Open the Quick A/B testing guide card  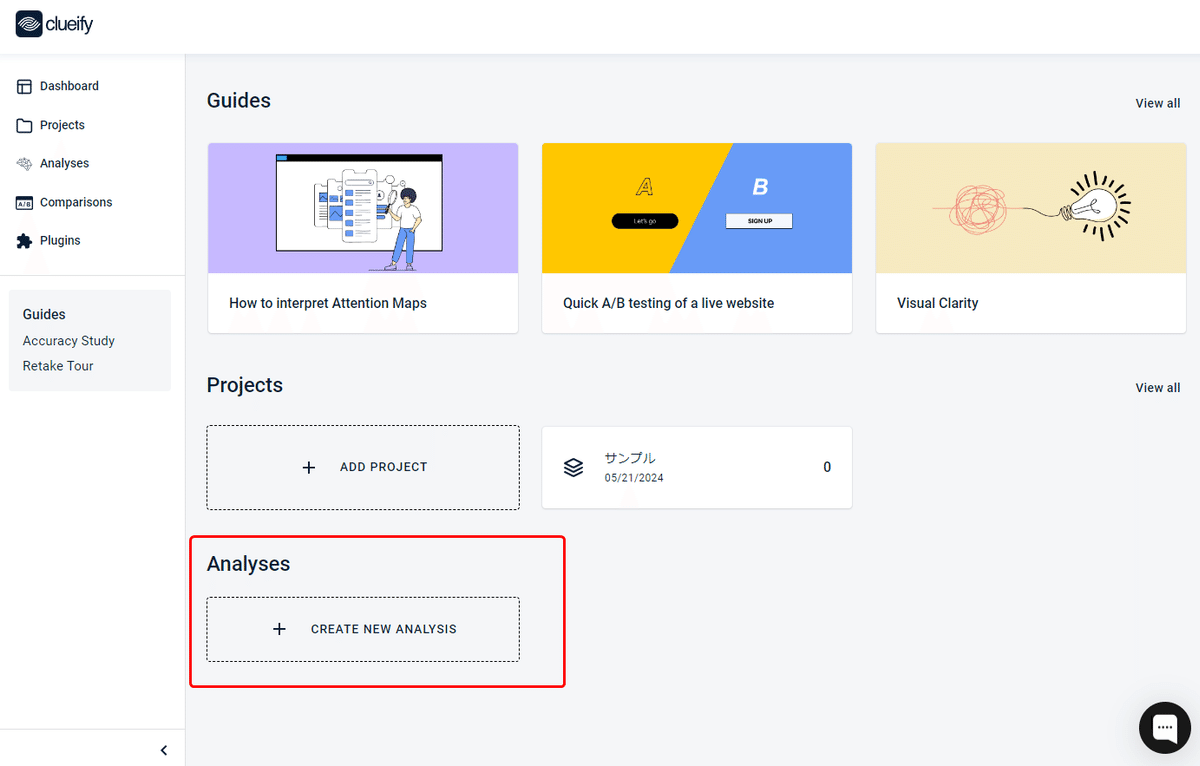coord(697,238)
